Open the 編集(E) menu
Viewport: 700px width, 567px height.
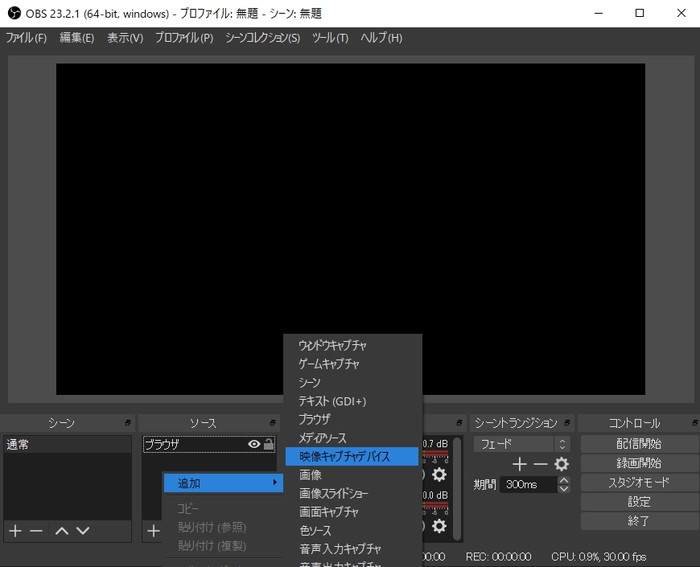77,38
